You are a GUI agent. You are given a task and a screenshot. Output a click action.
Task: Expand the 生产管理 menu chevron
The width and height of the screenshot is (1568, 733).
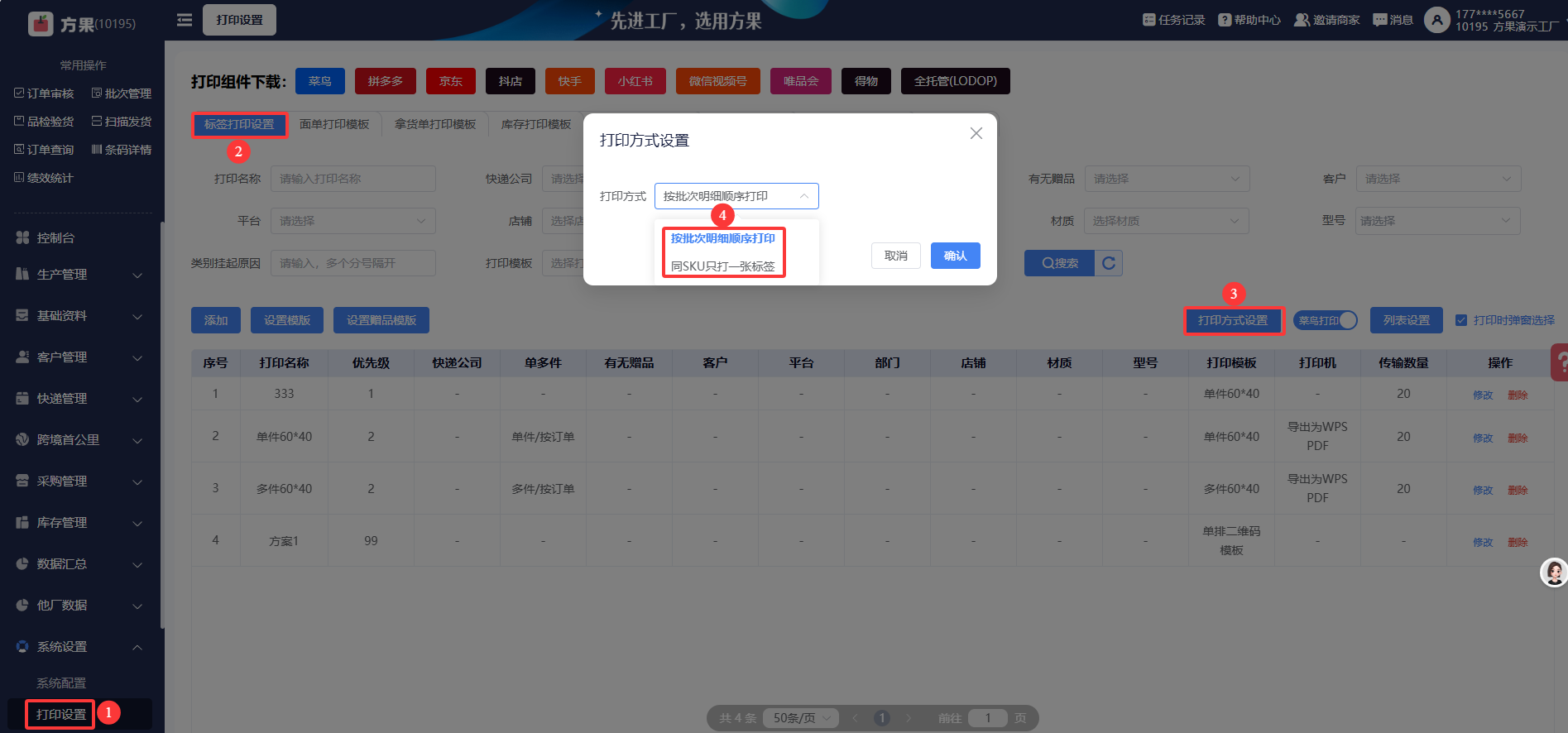tap(137, 275)
